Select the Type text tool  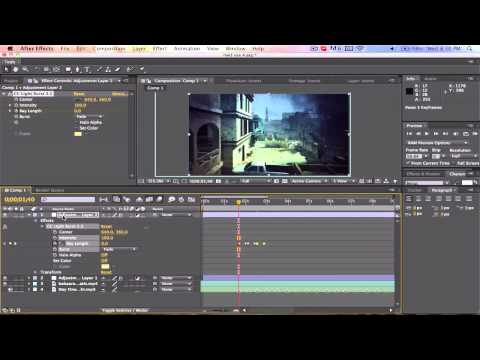[x=87, y=69]
